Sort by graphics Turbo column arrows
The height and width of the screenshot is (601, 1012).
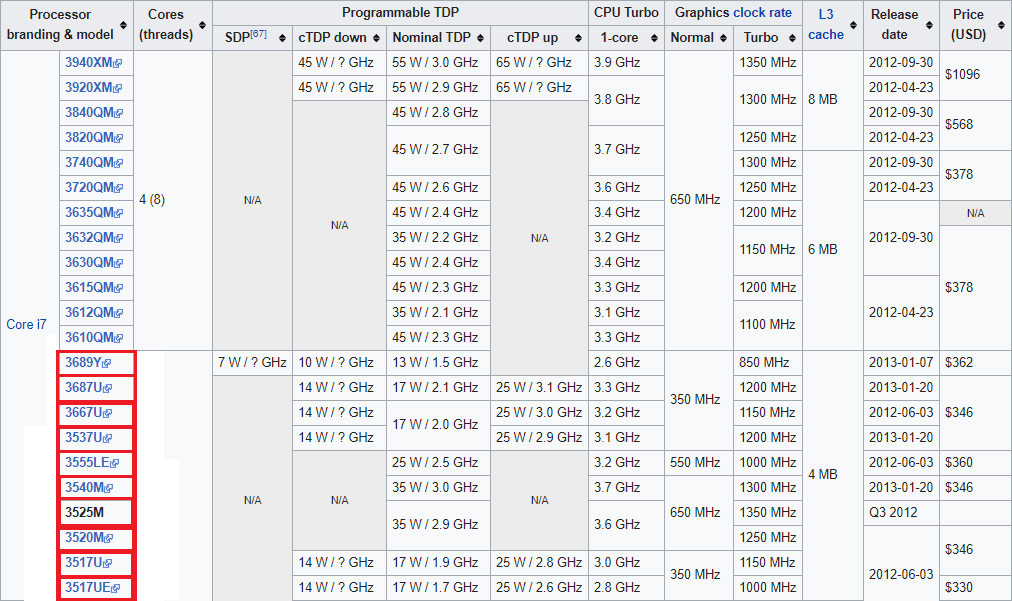coord(792,38)
